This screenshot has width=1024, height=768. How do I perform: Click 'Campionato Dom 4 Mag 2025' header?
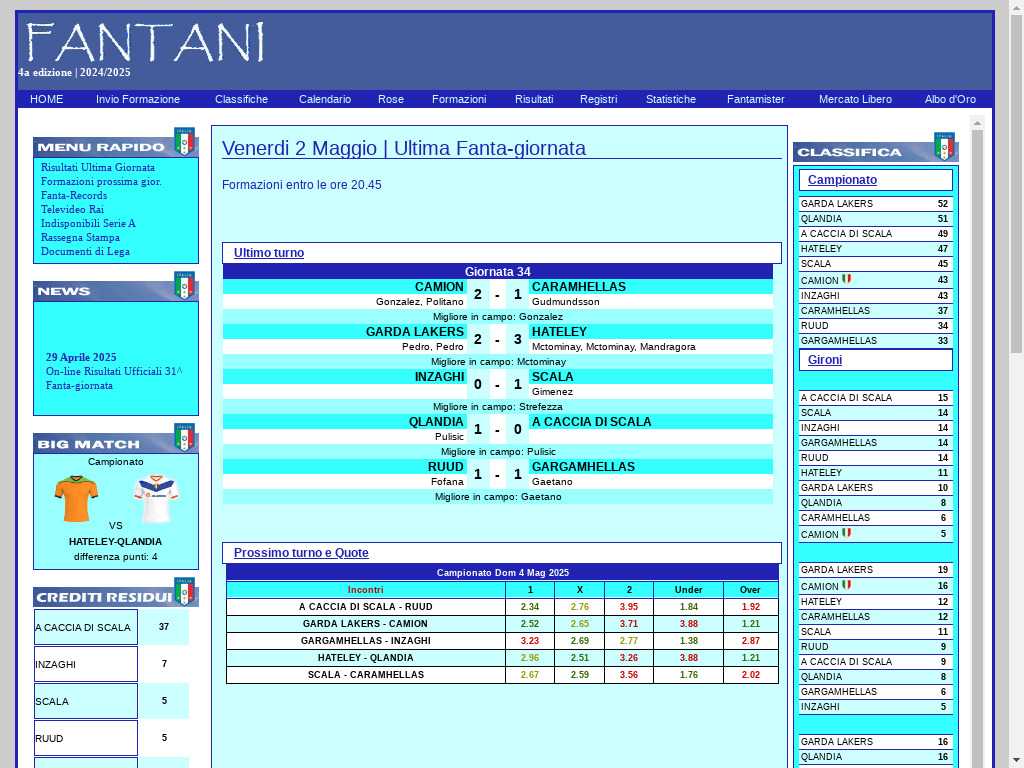[503, 573]
